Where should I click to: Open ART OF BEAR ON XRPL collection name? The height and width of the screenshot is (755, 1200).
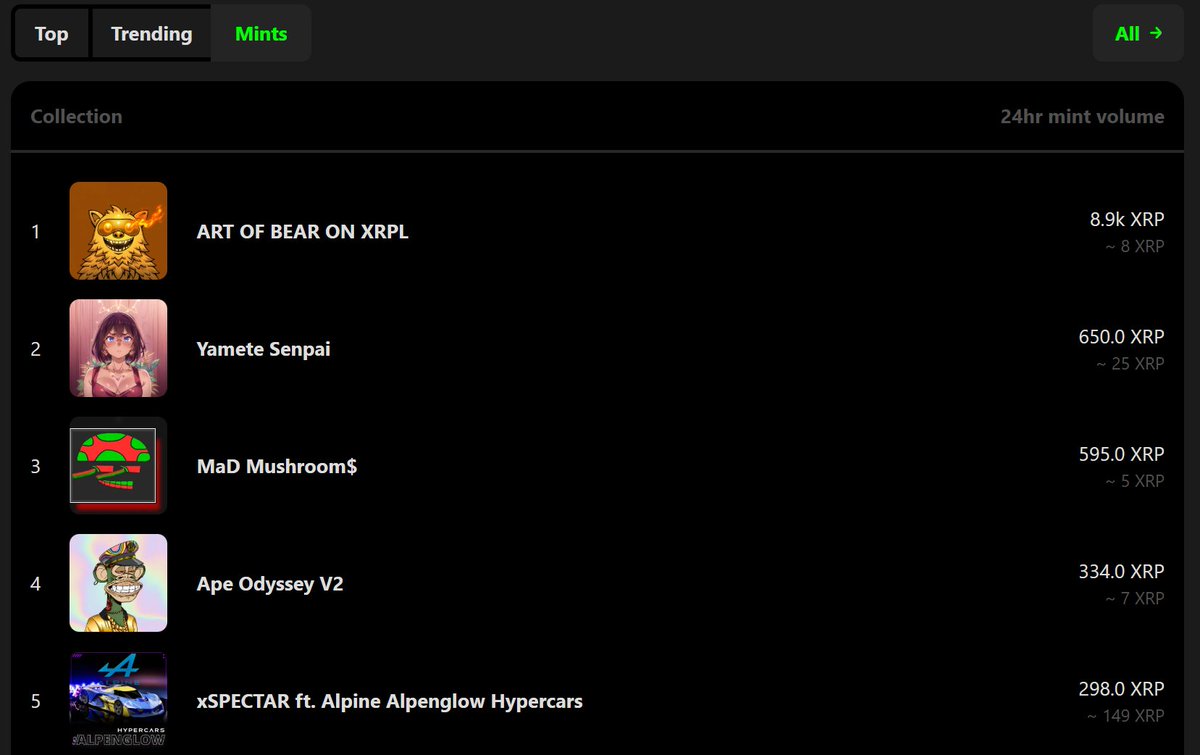(302, 232)
